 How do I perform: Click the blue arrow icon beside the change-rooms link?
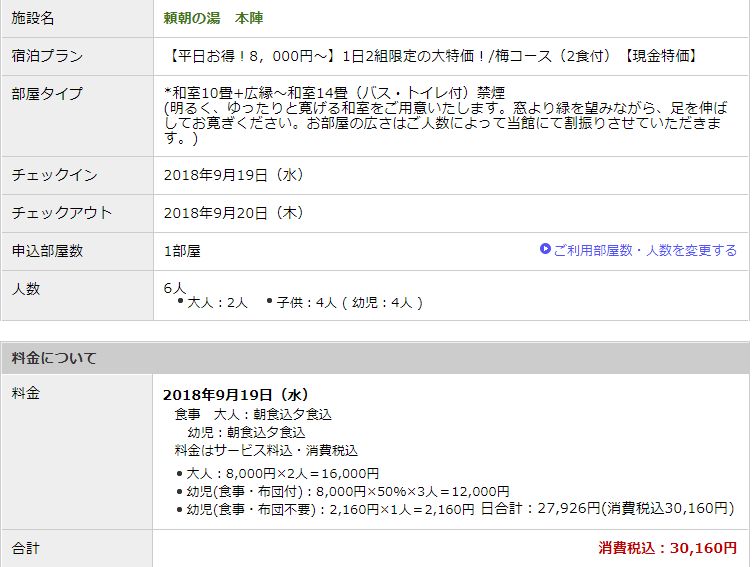coord(545,249)
